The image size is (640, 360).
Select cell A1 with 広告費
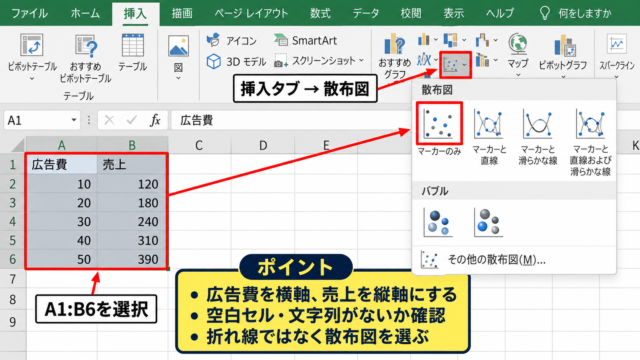pyautogui.click(x=62, y=164)
